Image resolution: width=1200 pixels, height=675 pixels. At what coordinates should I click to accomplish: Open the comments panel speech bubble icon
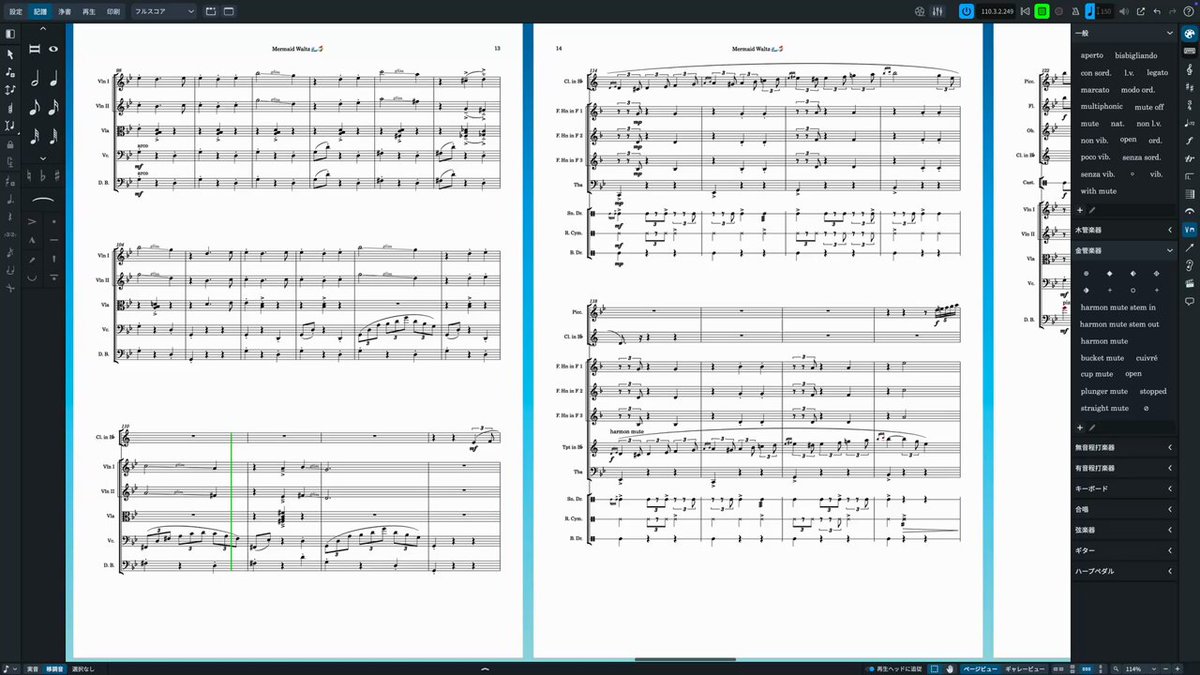[1189, 299]
